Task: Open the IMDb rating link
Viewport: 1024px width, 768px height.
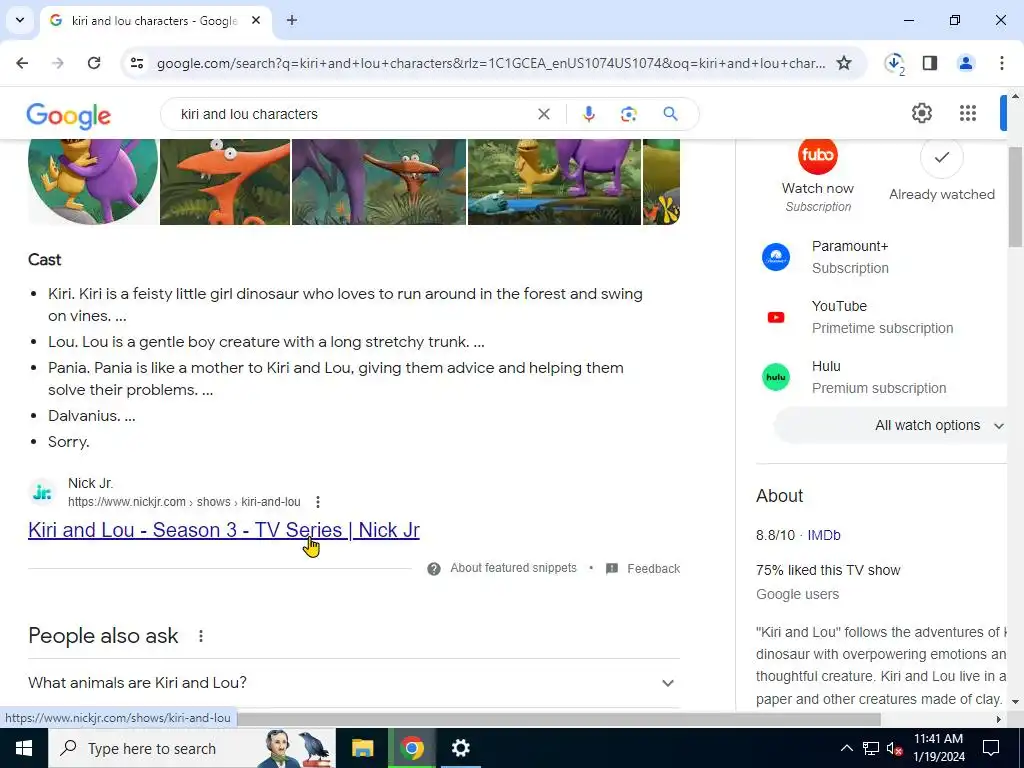Action: (x=824, y=536)
